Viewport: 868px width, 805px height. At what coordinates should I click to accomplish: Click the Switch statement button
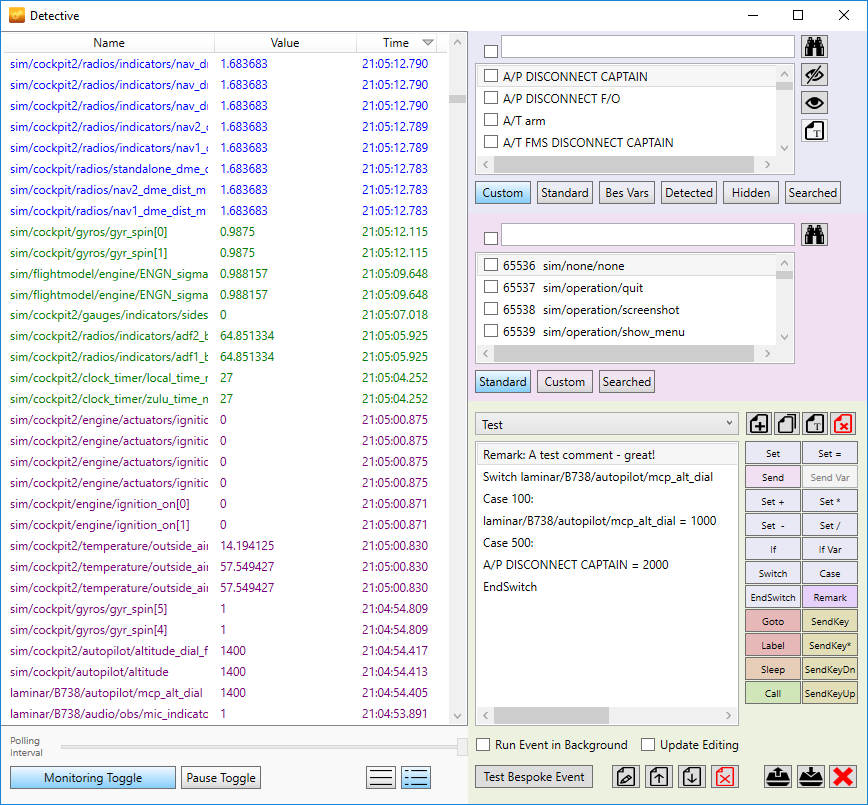pos(773,574)
